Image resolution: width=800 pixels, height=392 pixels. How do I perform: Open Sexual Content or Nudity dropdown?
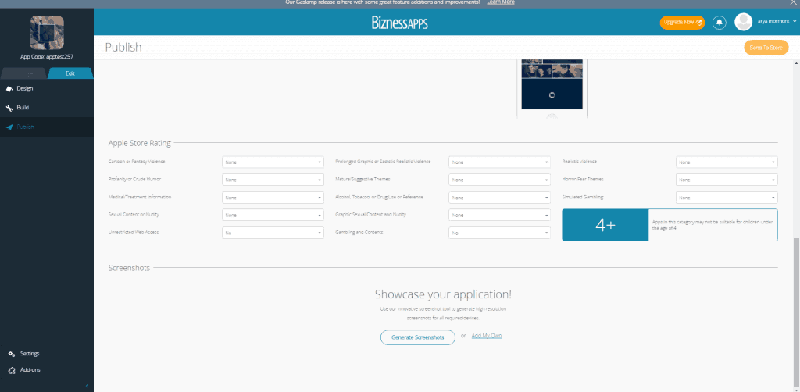[x=273, y=215]
